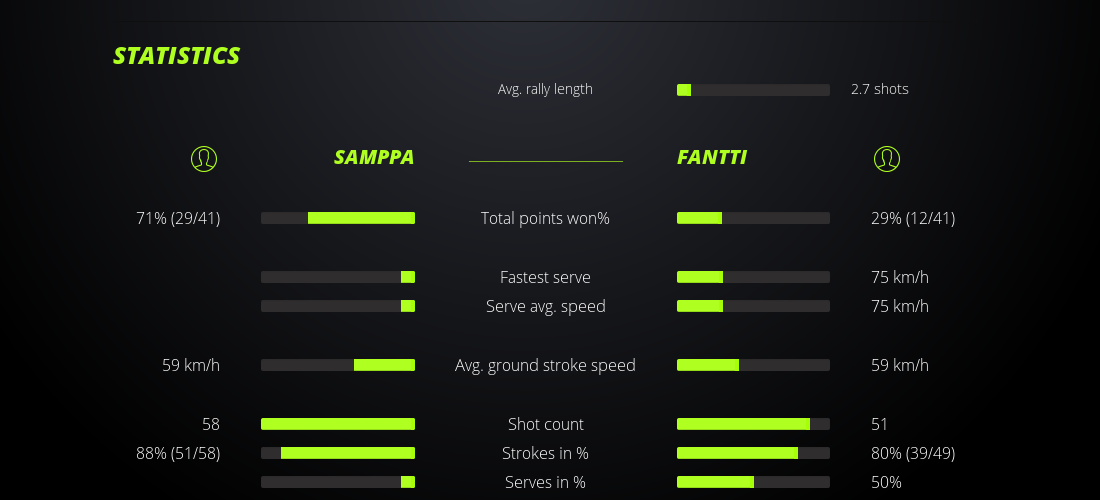The image size is (1100, 500).
Task: Click the Avg. rally length progress bar
Action: click(753, 90)
